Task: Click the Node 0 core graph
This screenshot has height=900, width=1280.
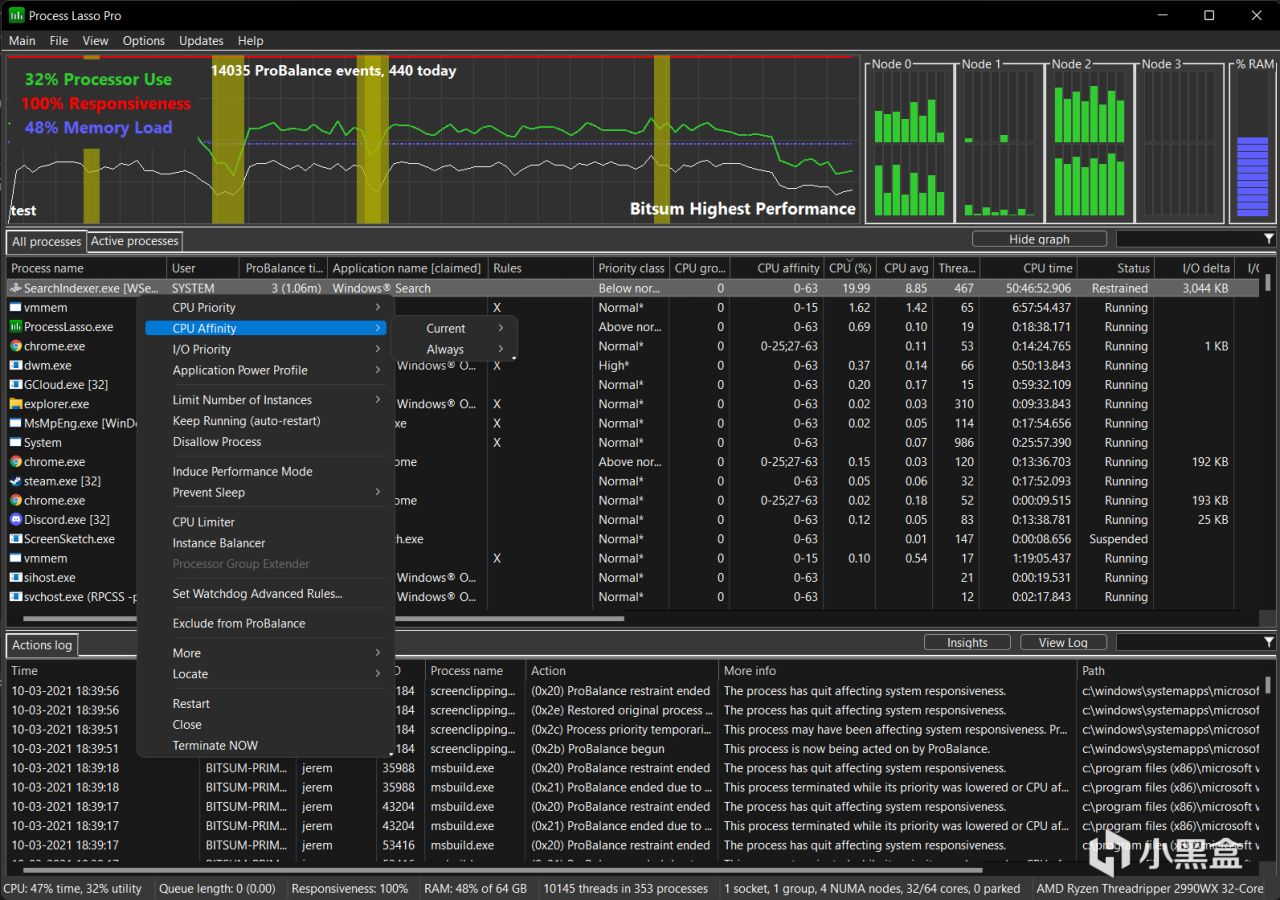Action: (908, 143)
